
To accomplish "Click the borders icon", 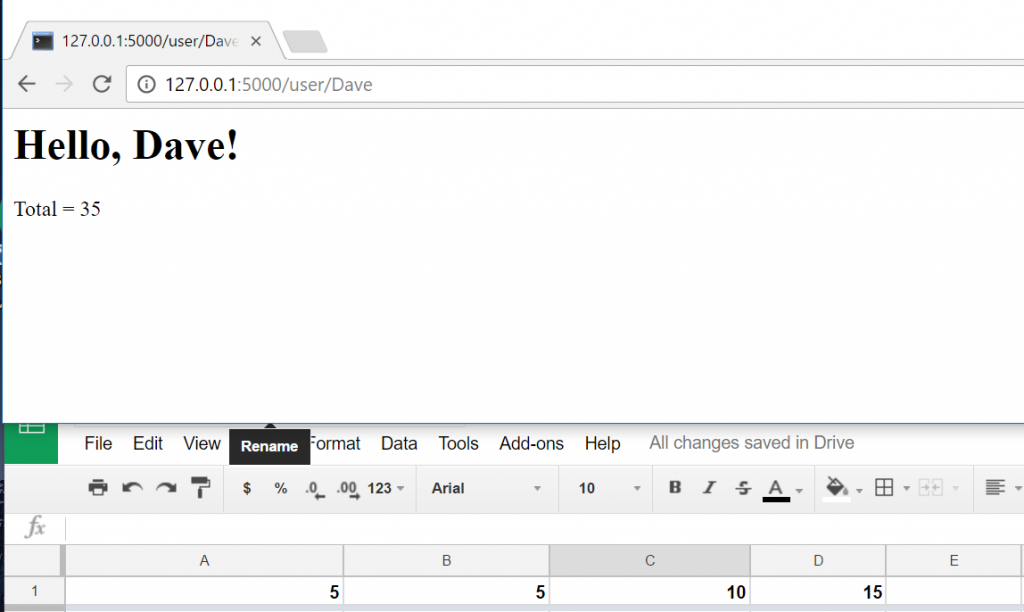I will [884, 487].
